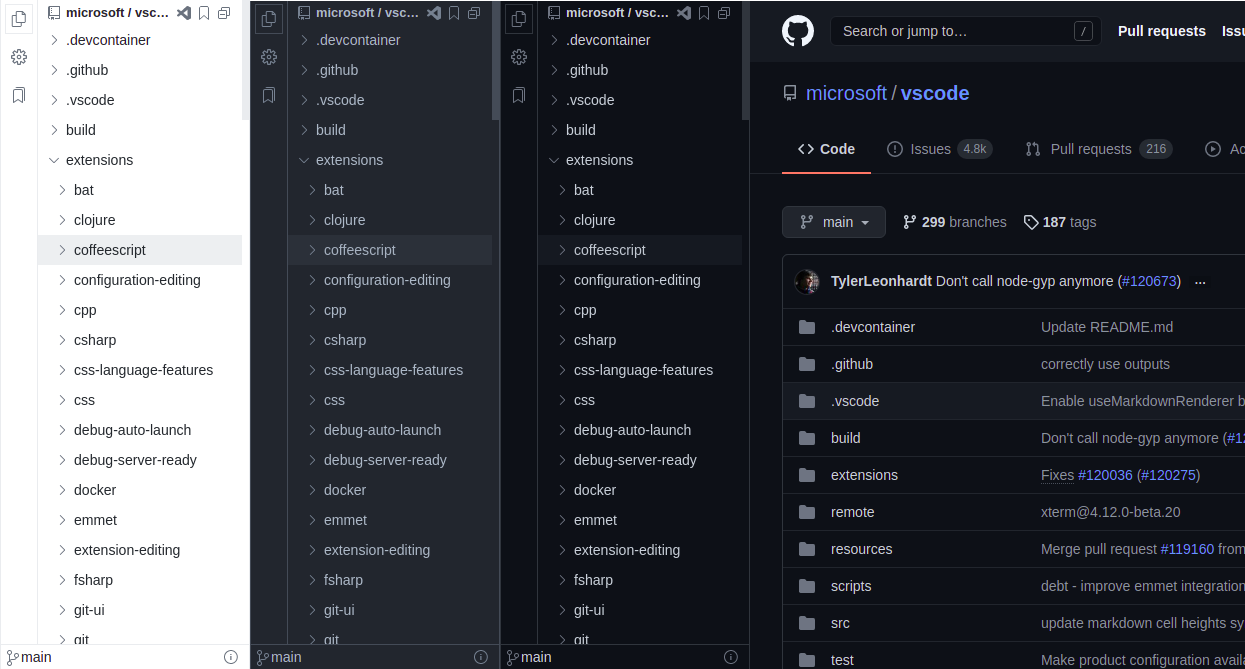Collapse extensions folder in darkest rightmost tree

(x=554, y=160)
